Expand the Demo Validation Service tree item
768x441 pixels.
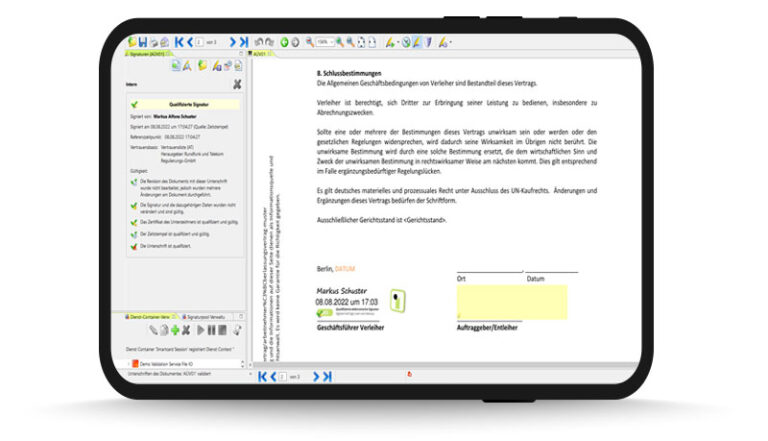click(129, 364)
